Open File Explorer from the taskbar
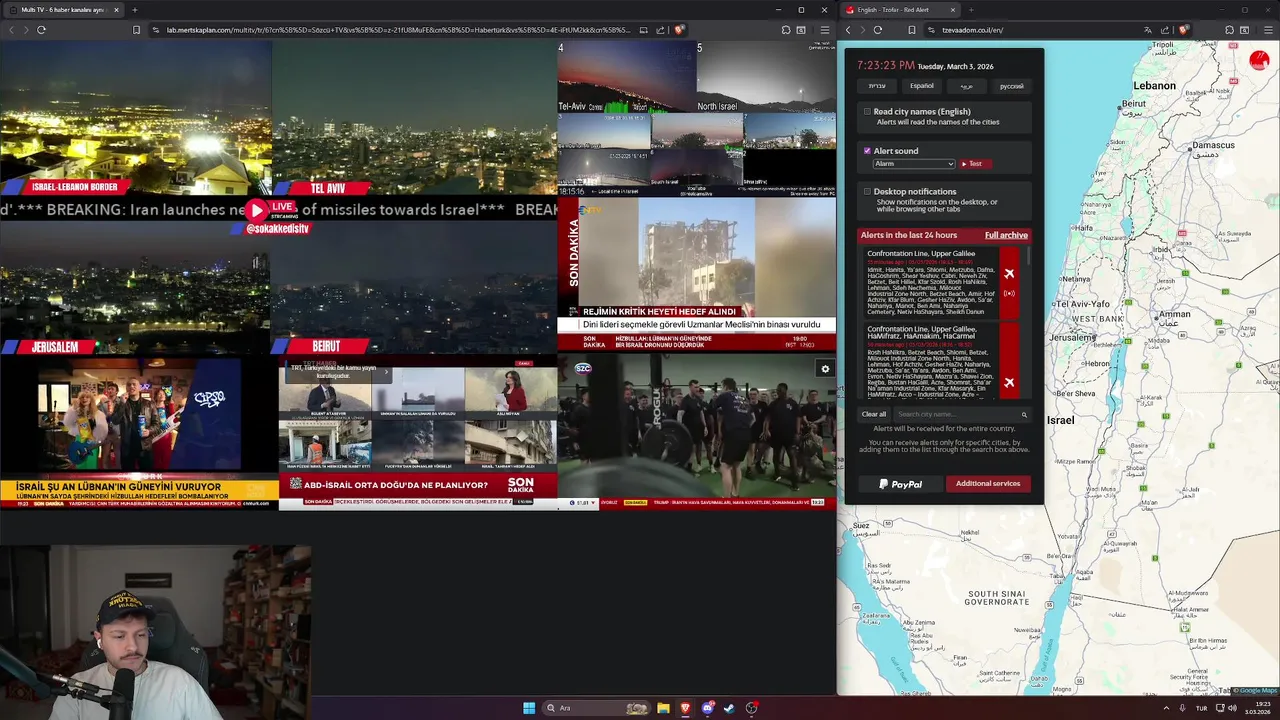1280x720 pixels. tap(663, 708)
